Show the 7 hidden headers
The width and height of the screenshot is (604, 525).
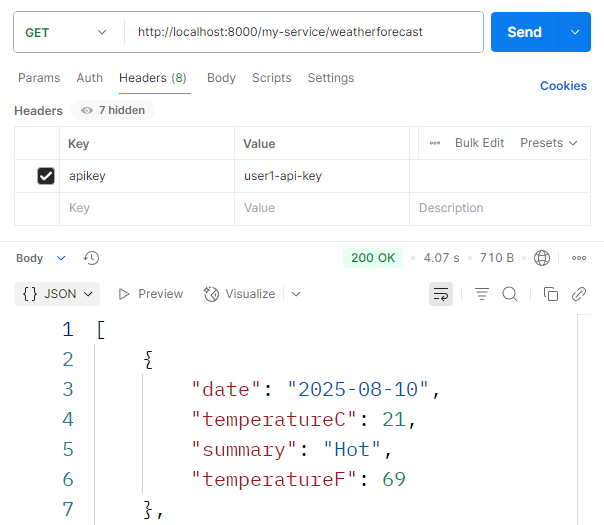(x=113, y=111)
